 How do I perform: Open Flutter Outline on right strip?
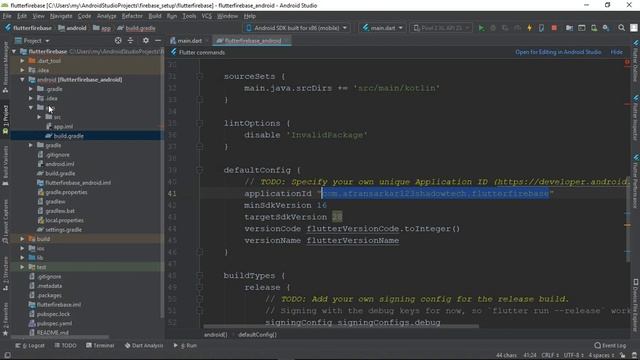click(636, 60)
